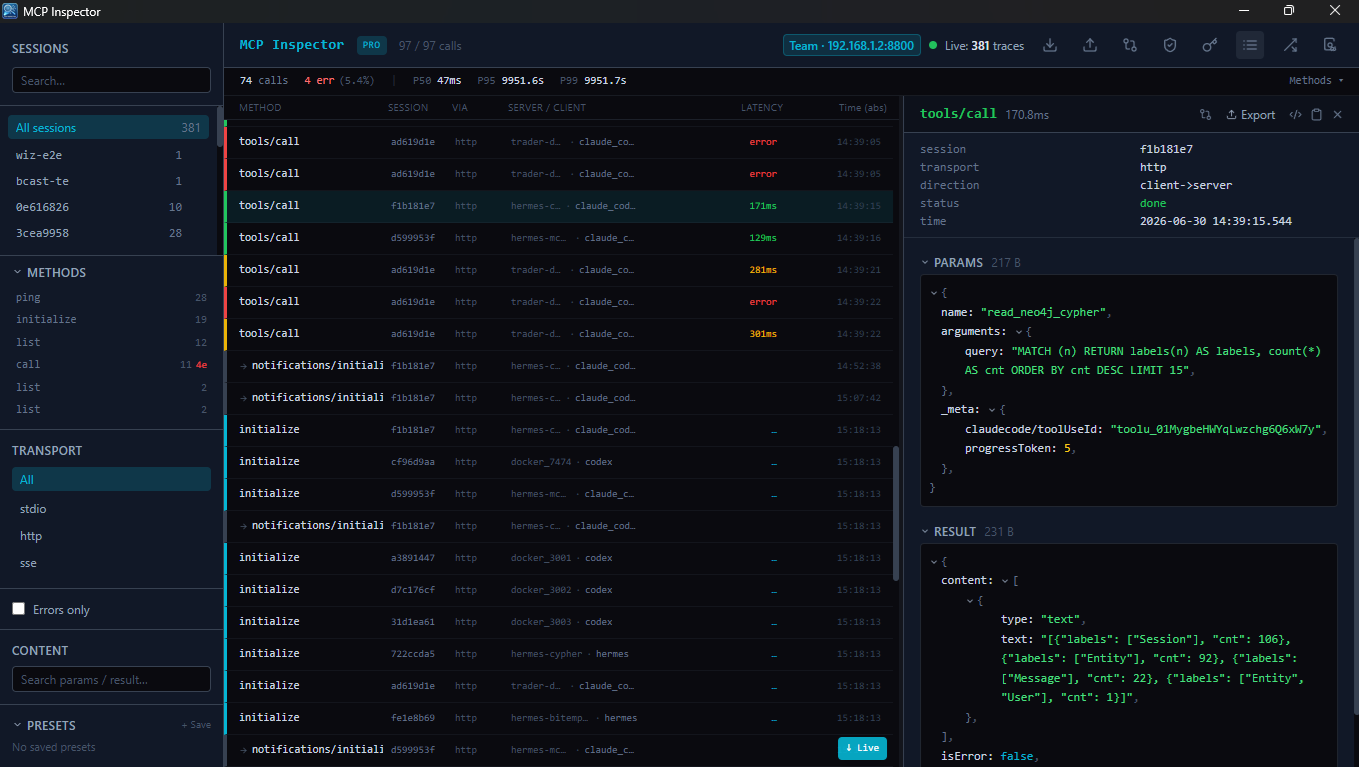1359x767 pixels.
Task: Collapse the arguments object arrow
Action: tap(1018, 331)
